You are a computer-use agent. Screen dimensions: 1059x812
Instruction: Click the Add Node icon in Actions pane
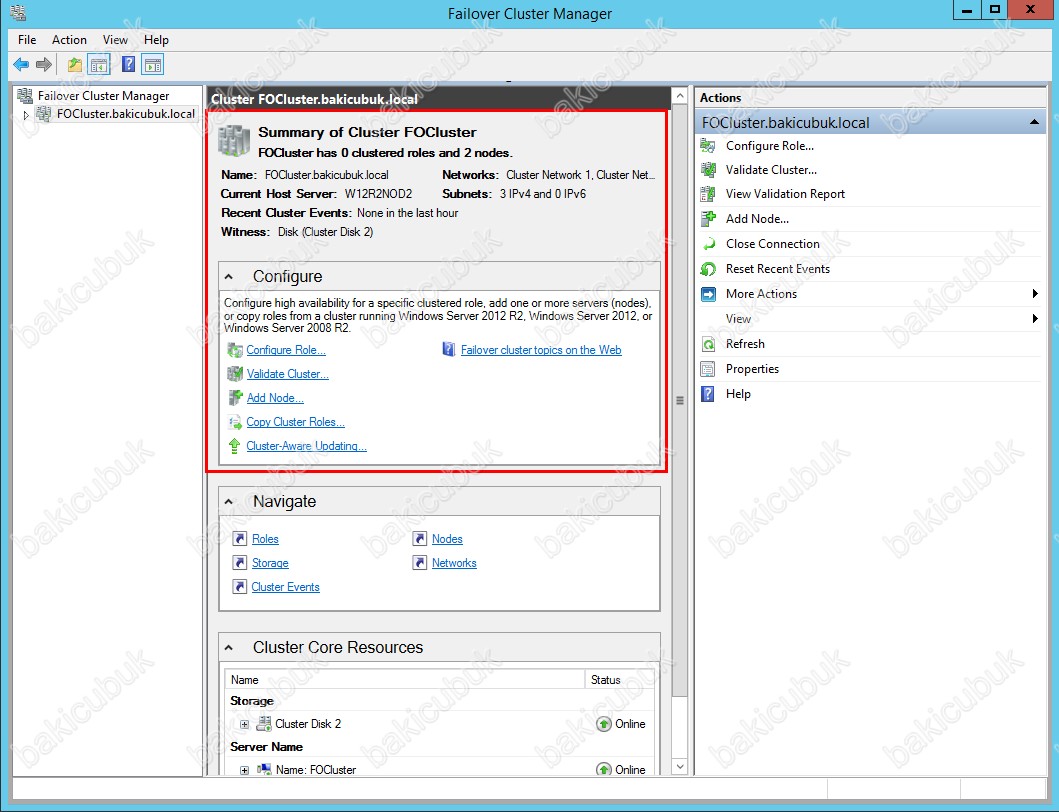point(708,219)
